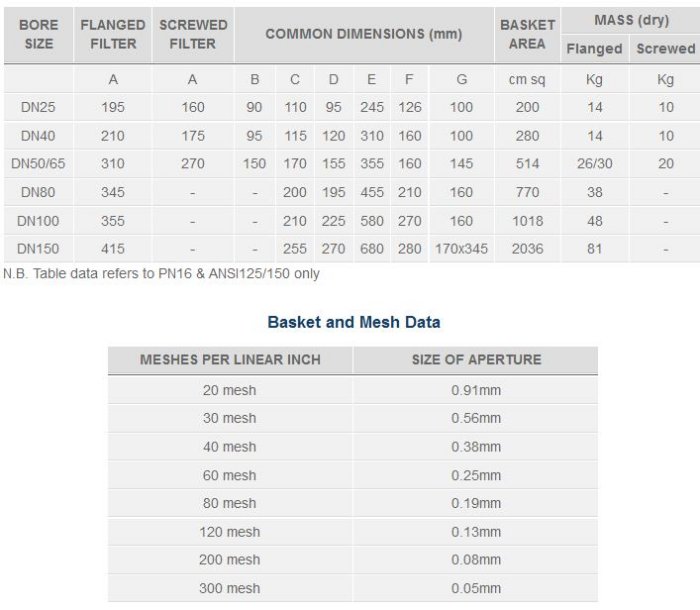Click the 120 mesh row cell
This screenshot has width=700, height=610.
230,532
